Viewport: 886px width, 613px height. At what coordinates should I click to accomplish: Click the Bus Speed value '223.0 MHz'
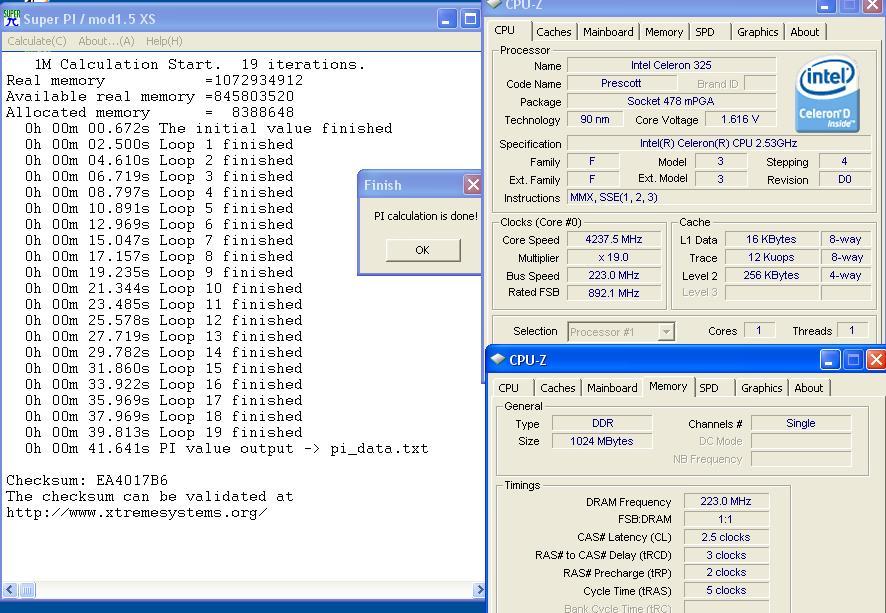614,276
